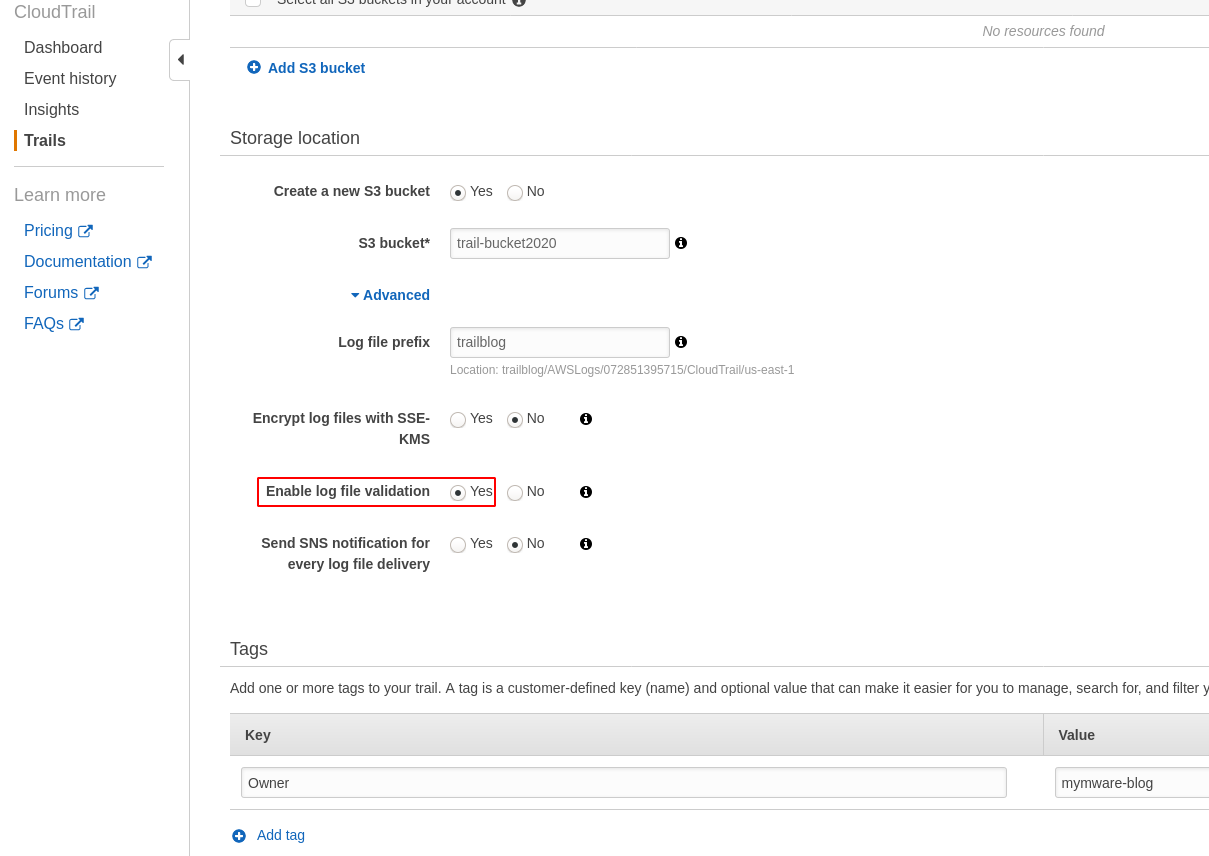Collapse the CloudTrail sidebar with arrow
The height and width of the screenshot is (856, 1209).
[x=180, y=60]
